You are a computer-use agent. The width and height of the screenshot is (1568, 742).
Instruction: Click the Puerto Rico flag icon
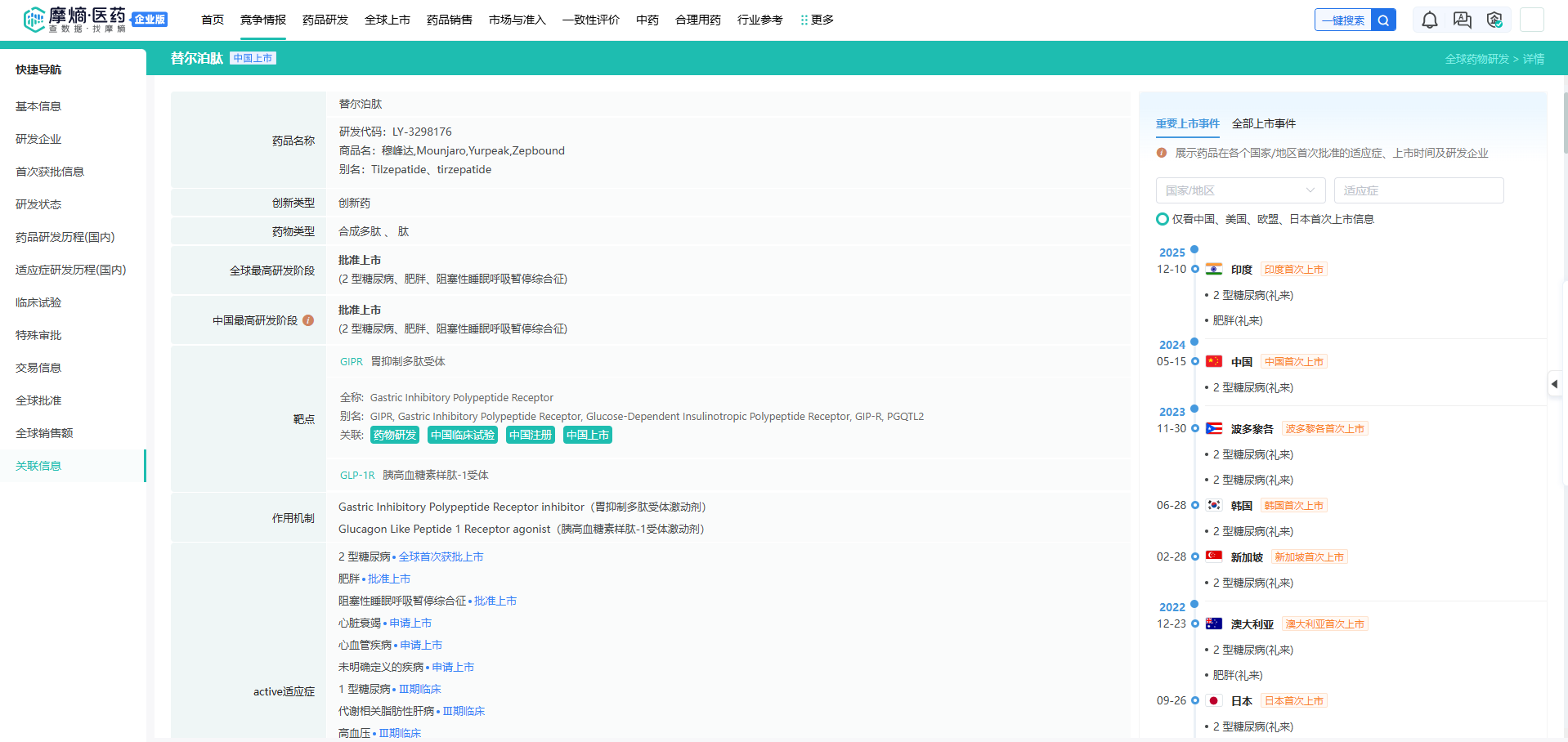tap(1214, 428)
